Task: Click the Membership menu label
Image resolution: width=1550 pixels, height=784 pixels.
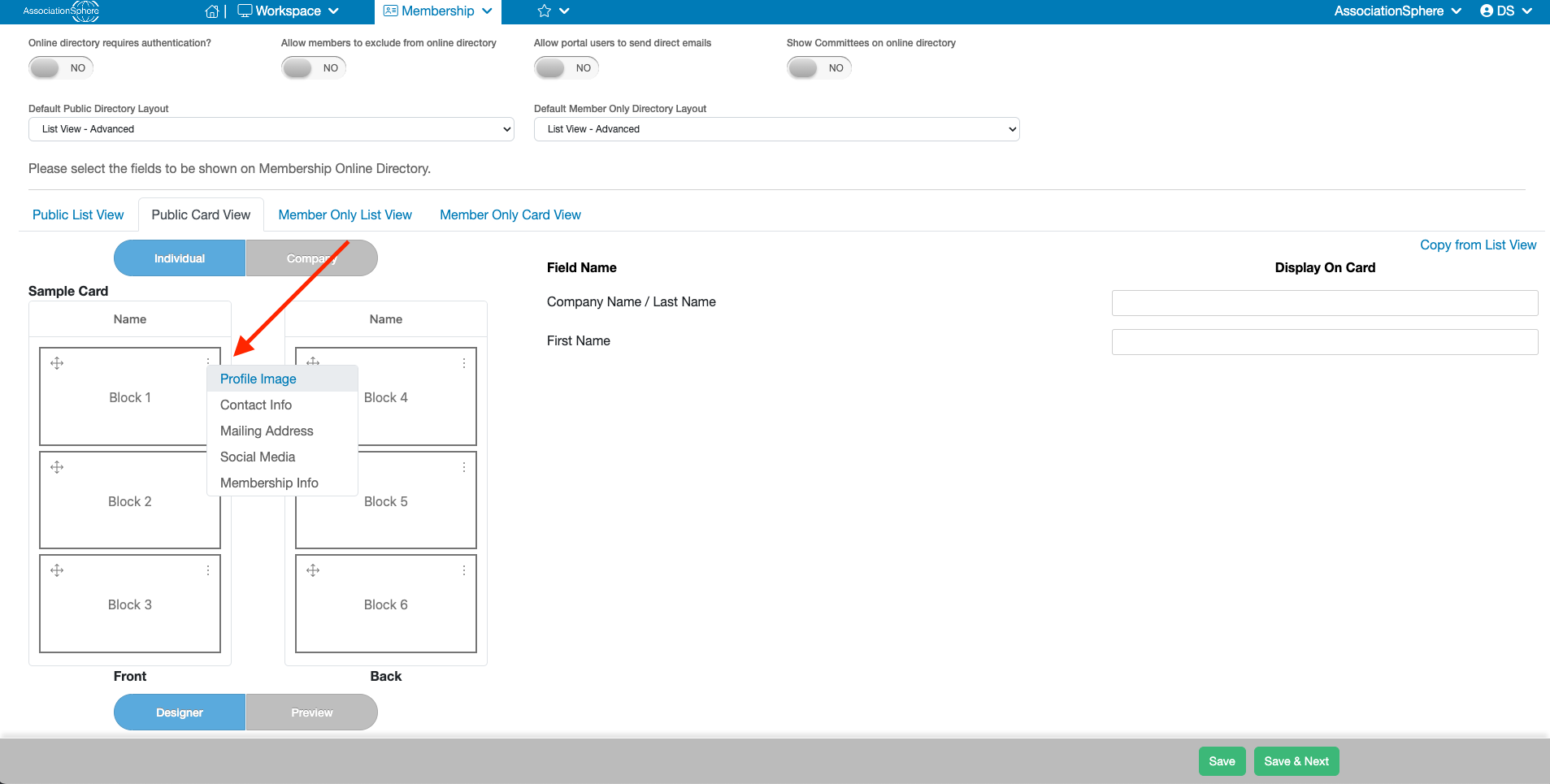Action: click(438, 11)
